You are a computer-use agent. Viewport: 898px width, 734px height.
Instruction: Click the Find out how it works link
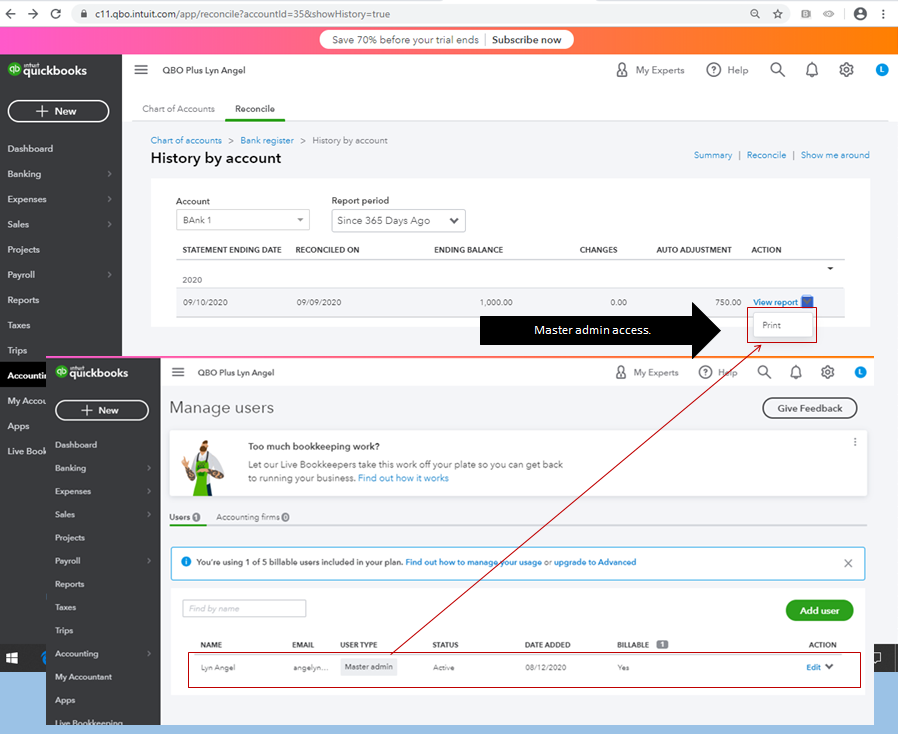click(403, 478)
